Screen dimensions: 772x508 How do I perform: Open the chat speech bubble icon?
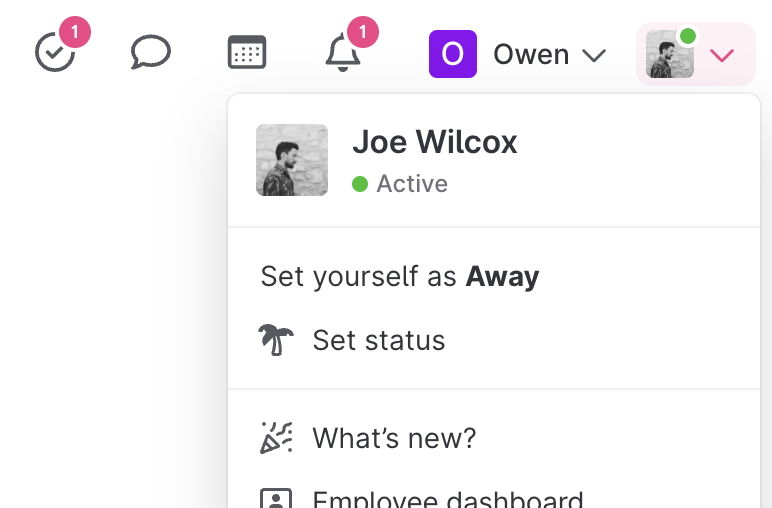pyautogui.click(x=151, y=52)
